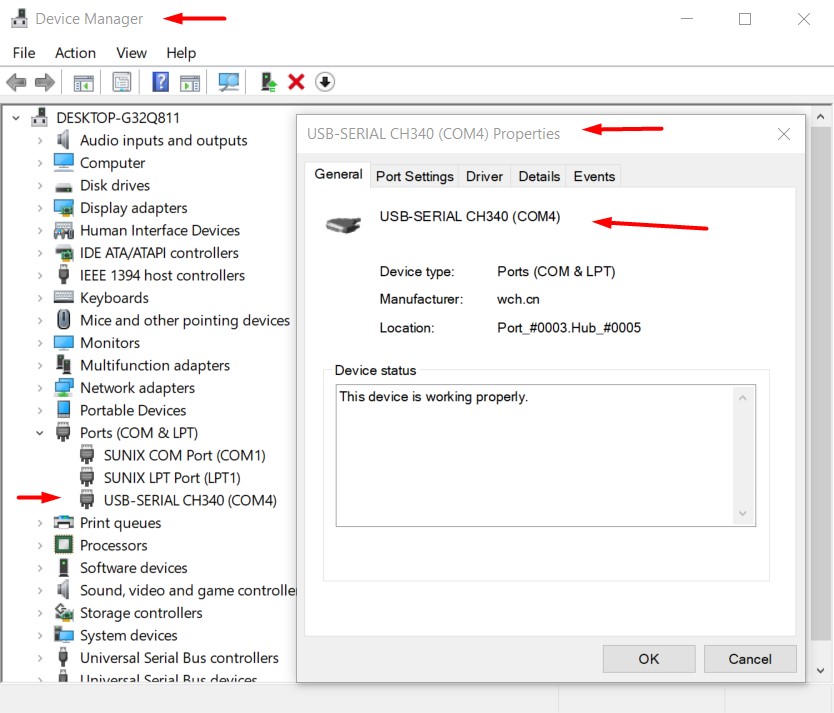
Task: Expand Universal Serial Bus controllers chevron
Action: coord(40,658)
